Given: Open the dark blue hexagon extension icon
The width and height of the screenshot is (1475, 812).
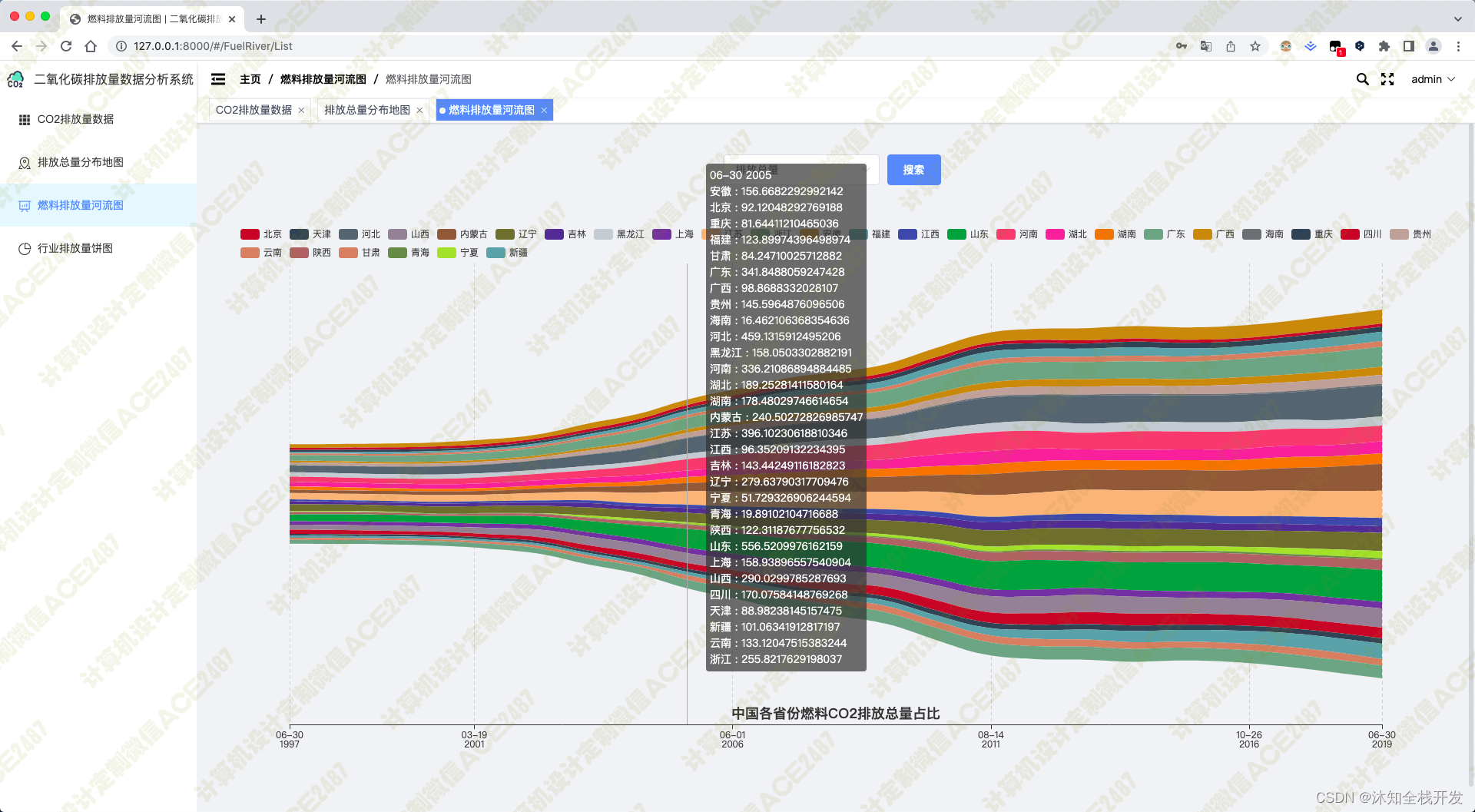Looking at the screenshot, I should tap(1360, 46).
